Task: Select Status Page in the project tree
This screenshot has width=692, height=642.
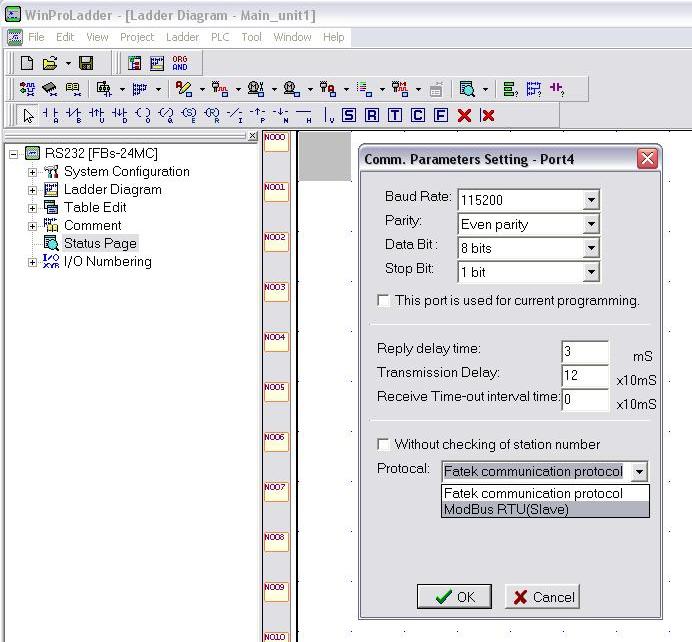Action: tap(100, 244)
